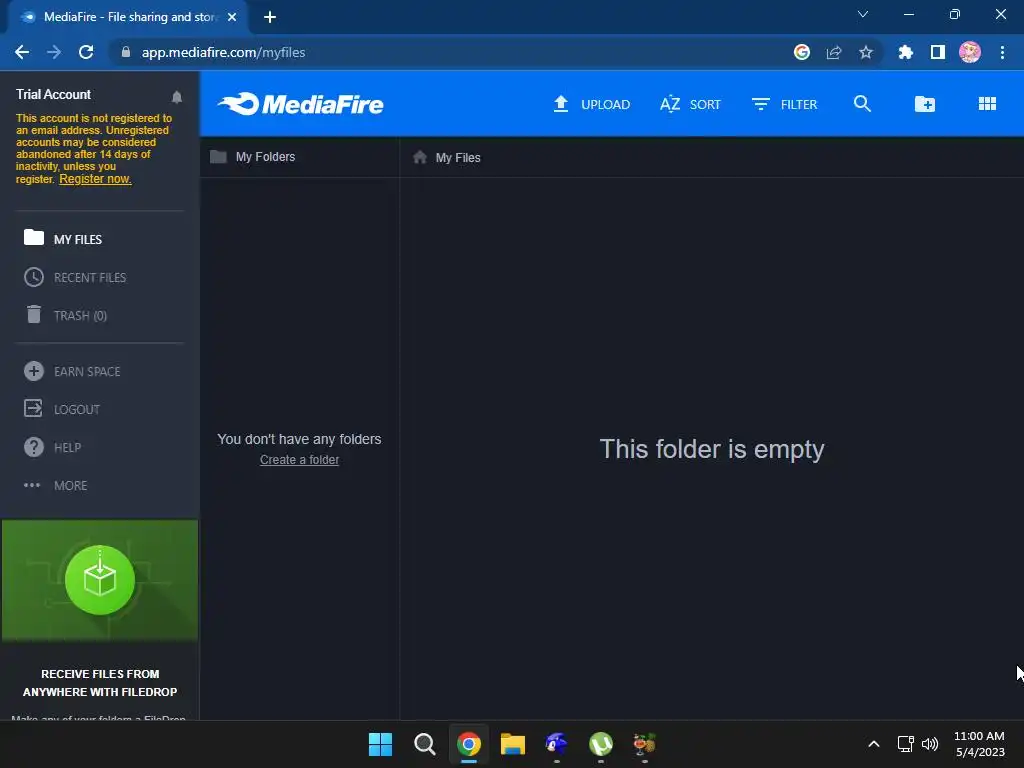Viewport: 1024px width, 768px height.
Task: Open HELP in sidebar
Action: 52,447
